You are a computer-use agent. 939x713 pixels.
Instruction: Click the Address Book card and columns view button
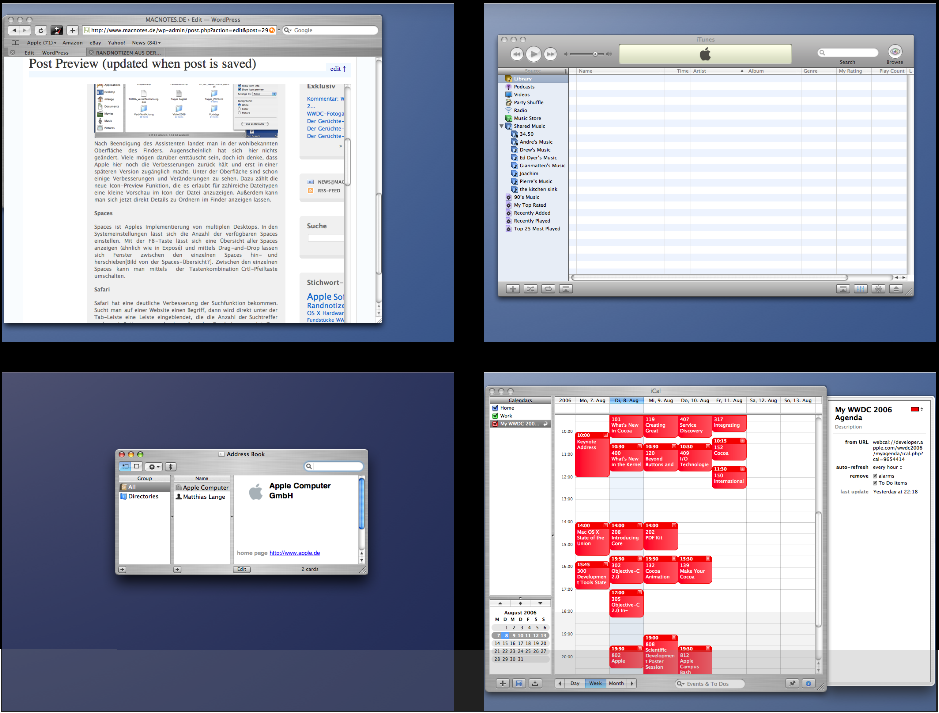point(125,466)
